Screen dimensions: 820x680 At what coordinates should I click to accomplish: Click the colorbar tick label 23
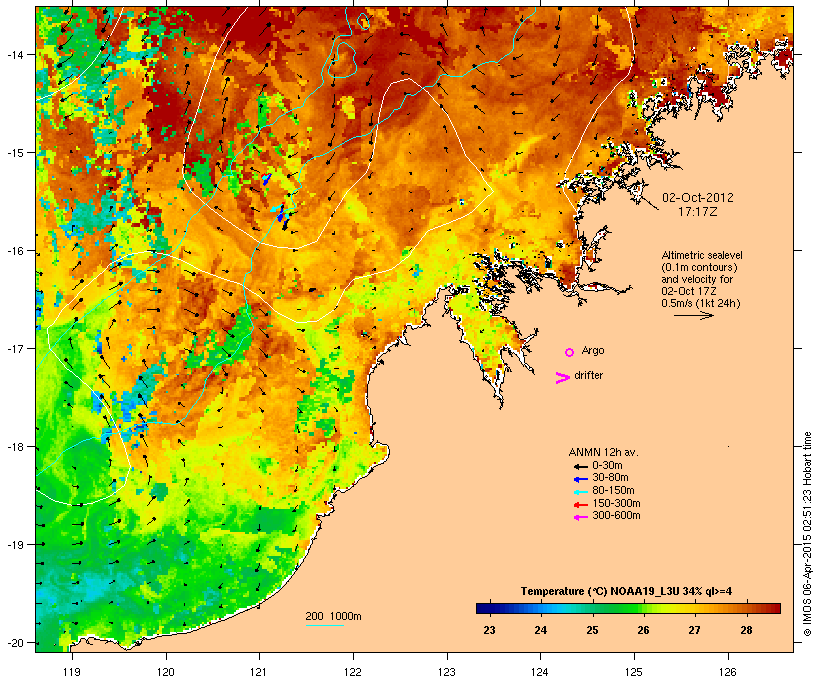click(489, 630)
